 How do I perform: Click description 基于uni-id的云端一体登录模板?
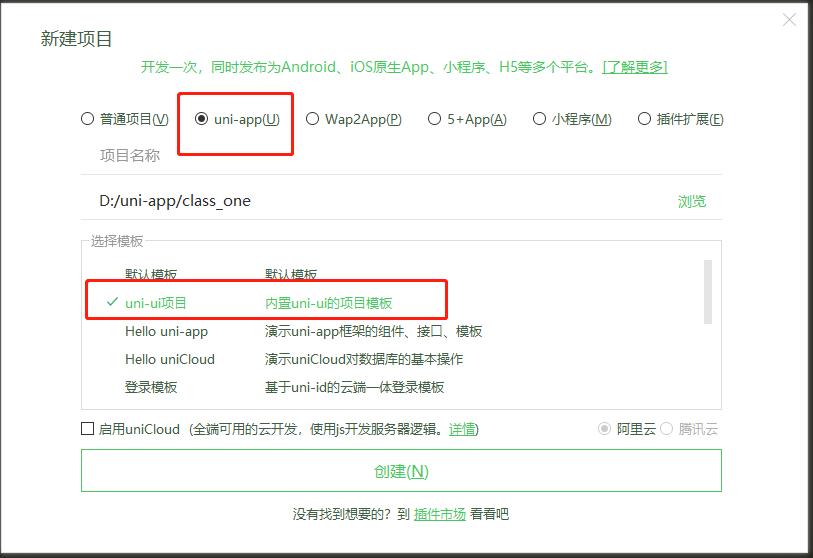coord(355,387)
